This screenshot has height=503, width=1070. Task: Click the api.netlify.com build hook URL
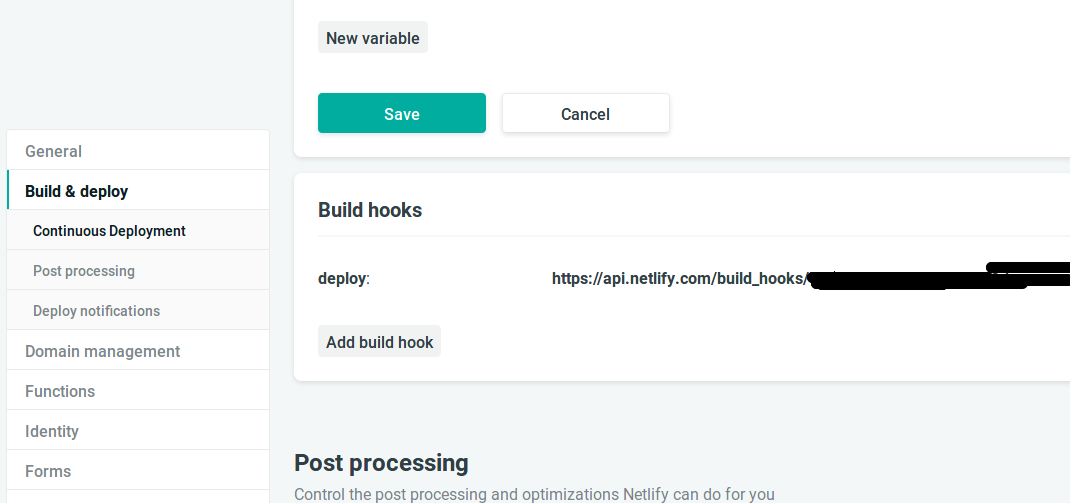pyautogui.click(x=678, y=279)
